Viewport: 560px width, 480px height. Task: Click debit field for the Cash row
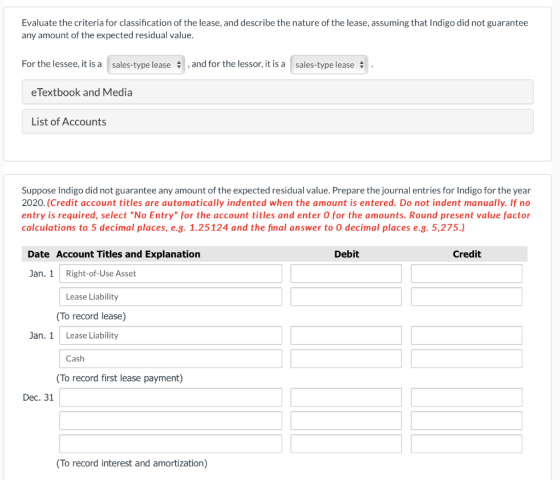click(x=346, y=359)
